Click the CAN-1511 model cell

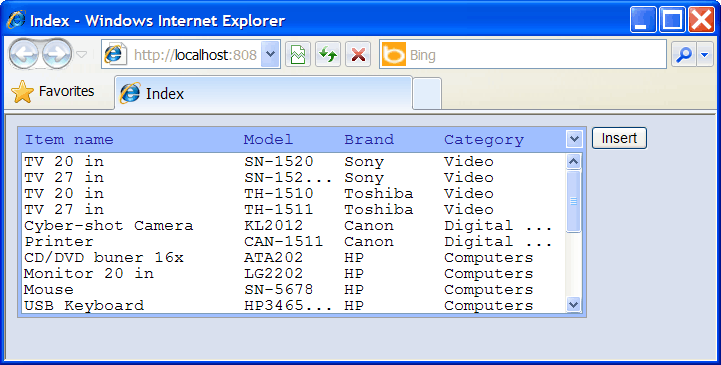click(x=283, y=242)
